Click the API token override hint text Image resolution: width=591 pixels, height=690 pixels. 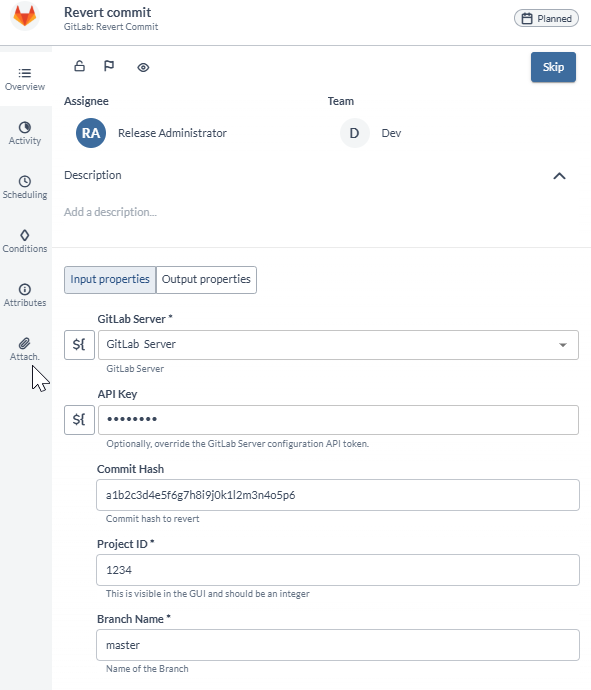tap(238, 444)
